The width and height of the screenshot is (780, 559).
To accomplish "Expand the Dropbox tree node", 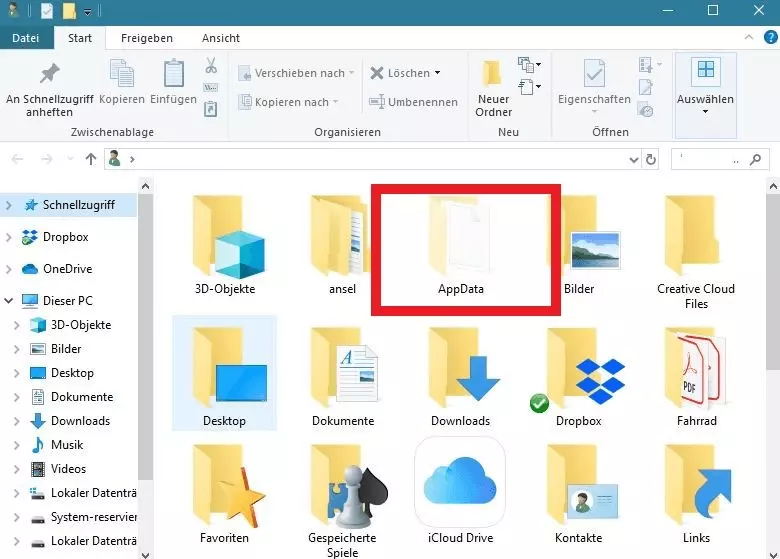I will [8, 237].
